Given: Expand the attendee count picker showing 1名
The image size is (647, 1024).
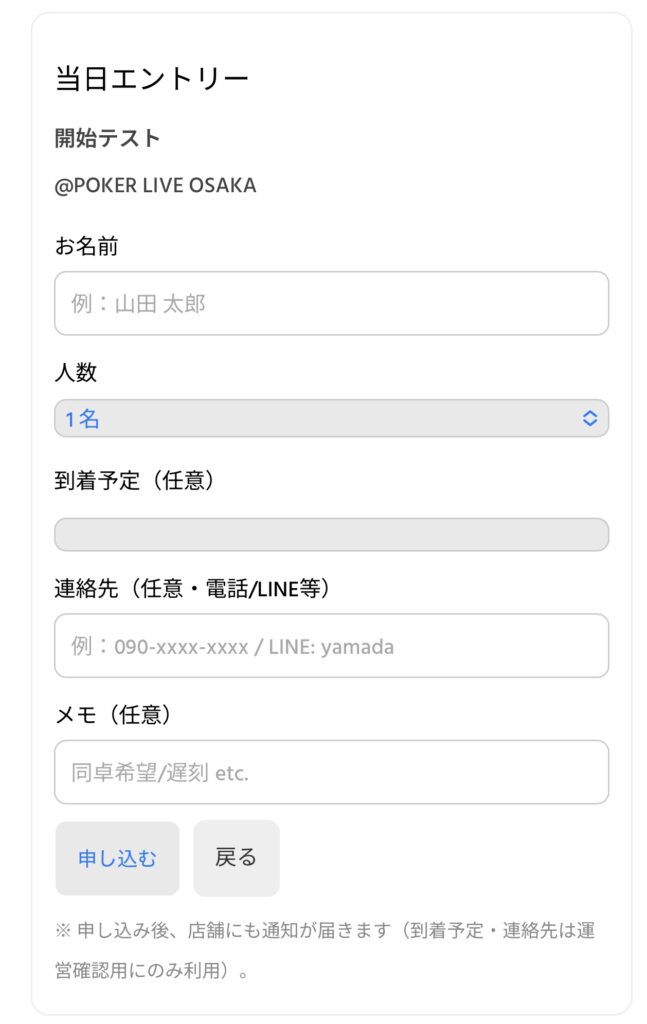Looking at the screenshot, I should point(330,418).
